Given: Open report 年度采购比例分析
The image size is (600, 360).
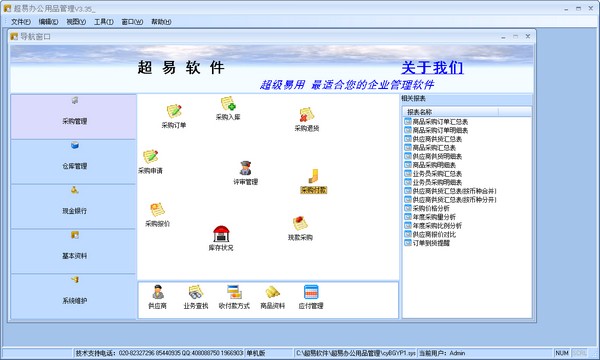Looking at the screenshot, I should [x=433, y=226].
